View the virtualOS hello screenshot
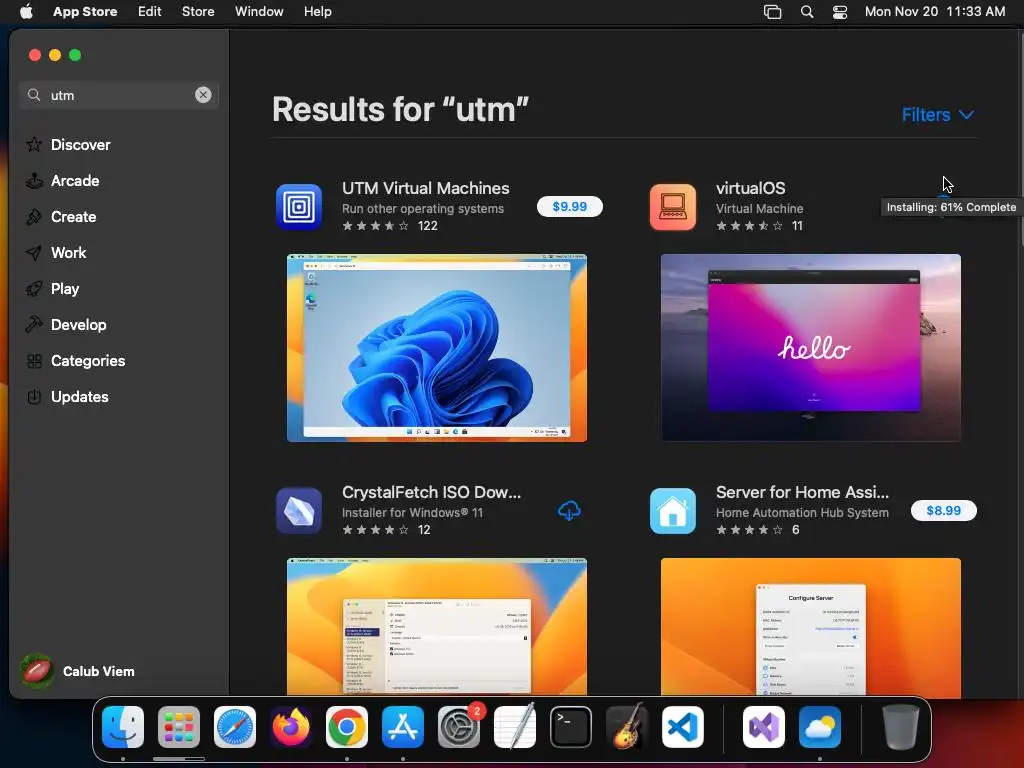This screenshot has width=1024, height=768. [x=810, y=347]
